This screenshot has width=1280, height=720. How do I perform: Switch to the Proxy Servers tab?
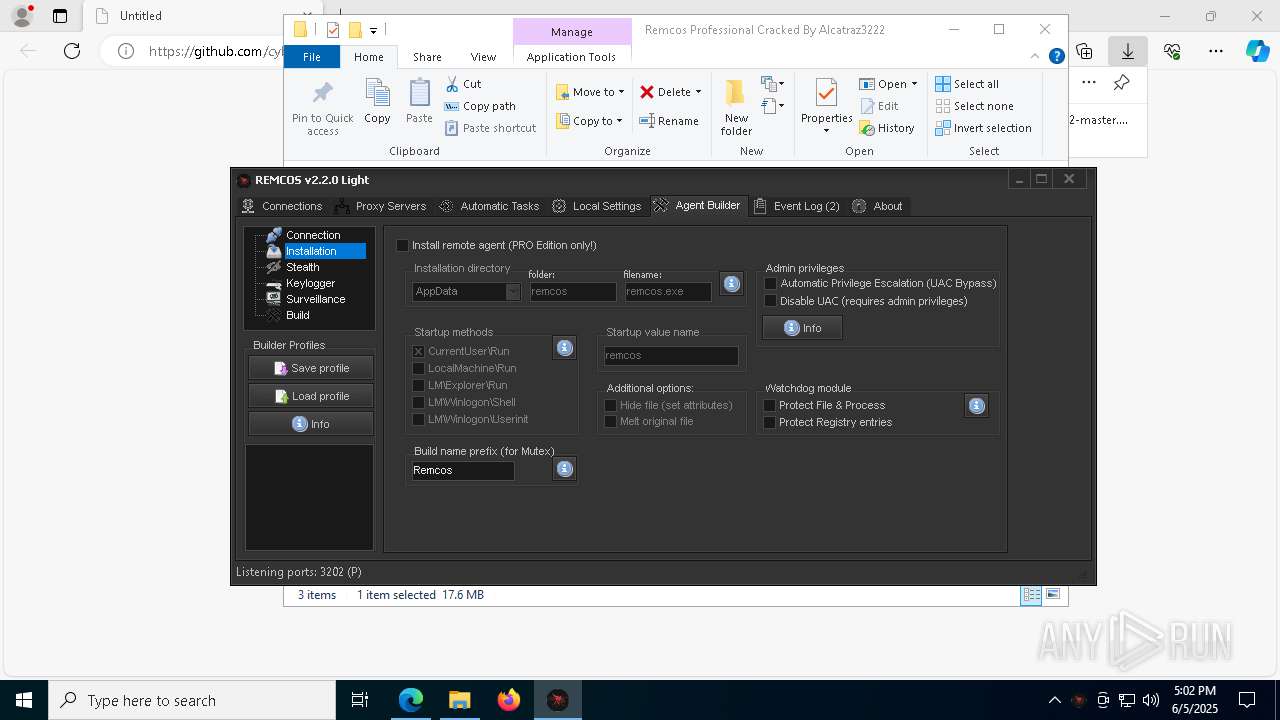(x=380, y=206)
